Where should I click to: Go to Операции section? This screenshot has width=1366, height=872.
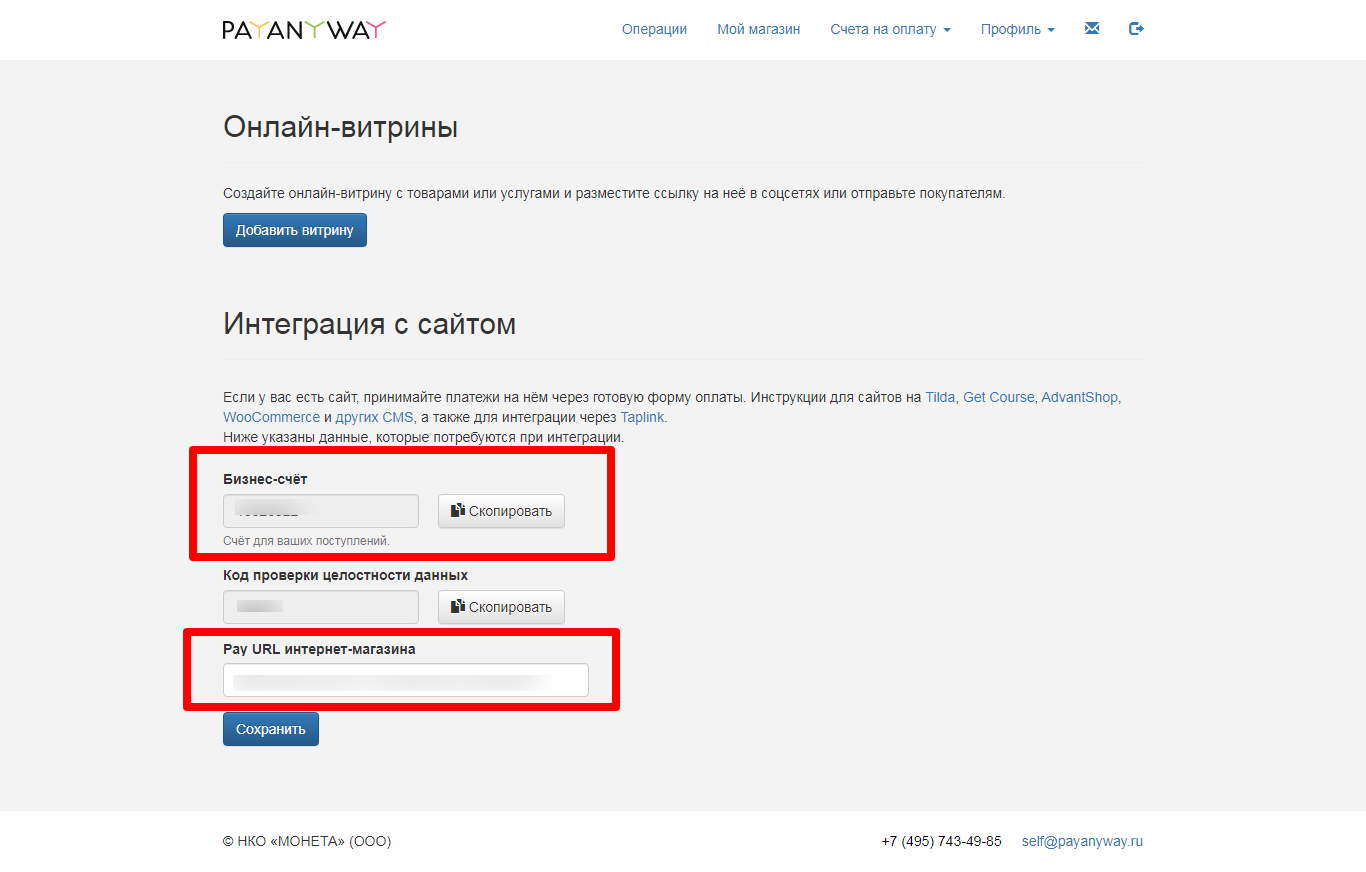point(653,29)
